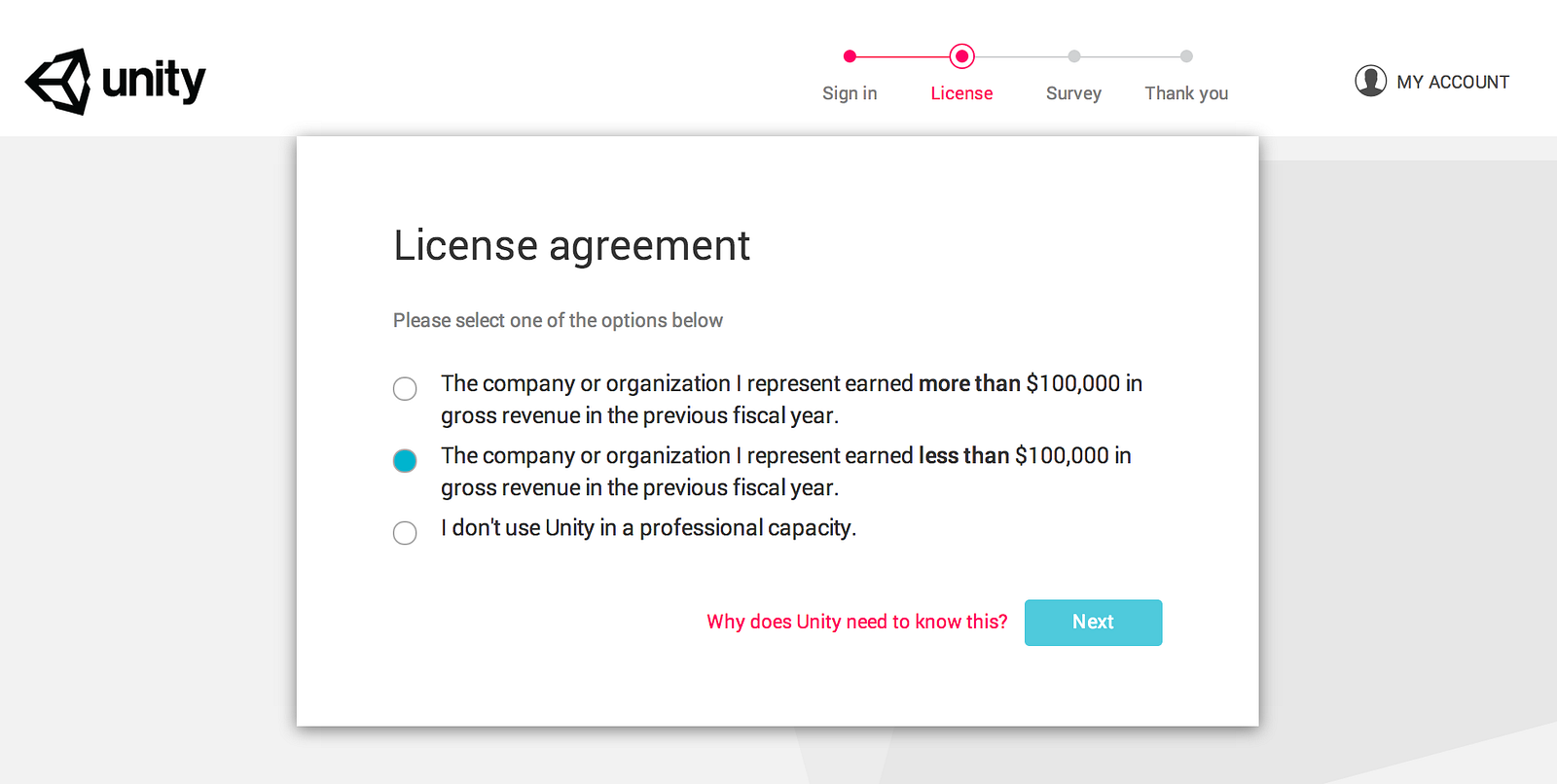Viewport: 1557px width, 784px height.
Task: Click 'Please select one of the options below' text
Action: pyautogui.click(x=558, y=321)
